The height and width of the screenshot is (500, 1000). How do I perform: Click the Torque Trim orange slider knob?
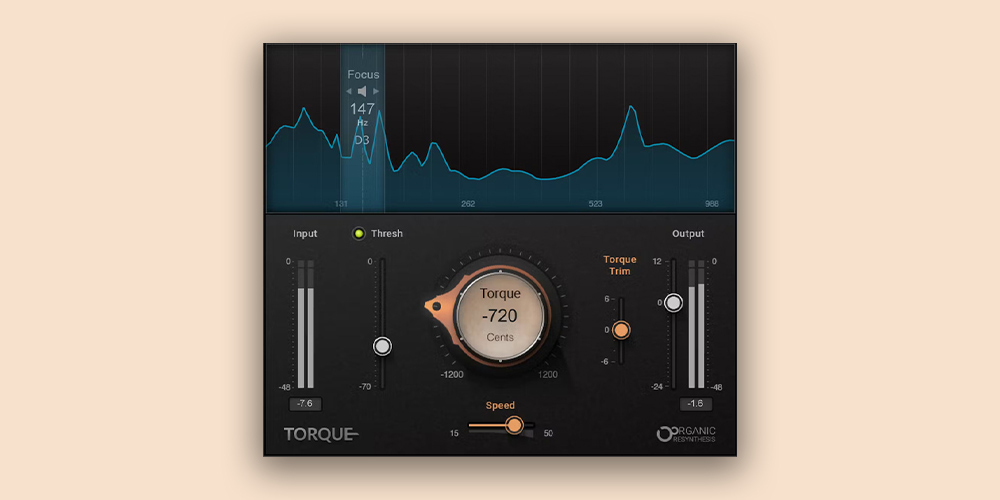pos(621,330)
